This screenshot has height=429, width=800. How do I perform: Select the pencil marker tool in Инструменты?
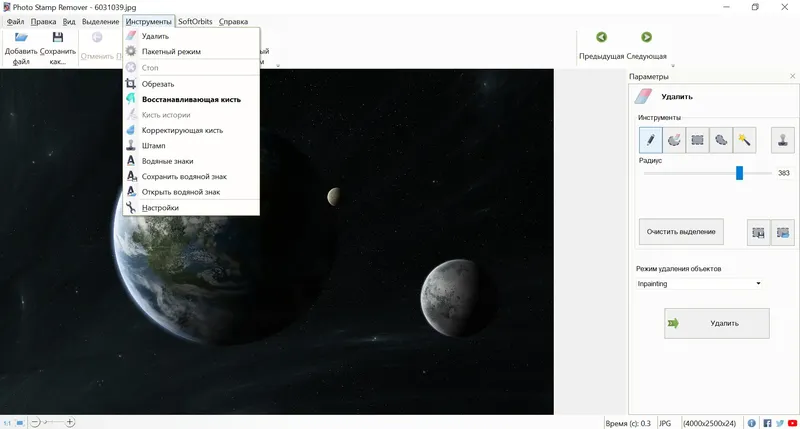(x=651, y=140)
